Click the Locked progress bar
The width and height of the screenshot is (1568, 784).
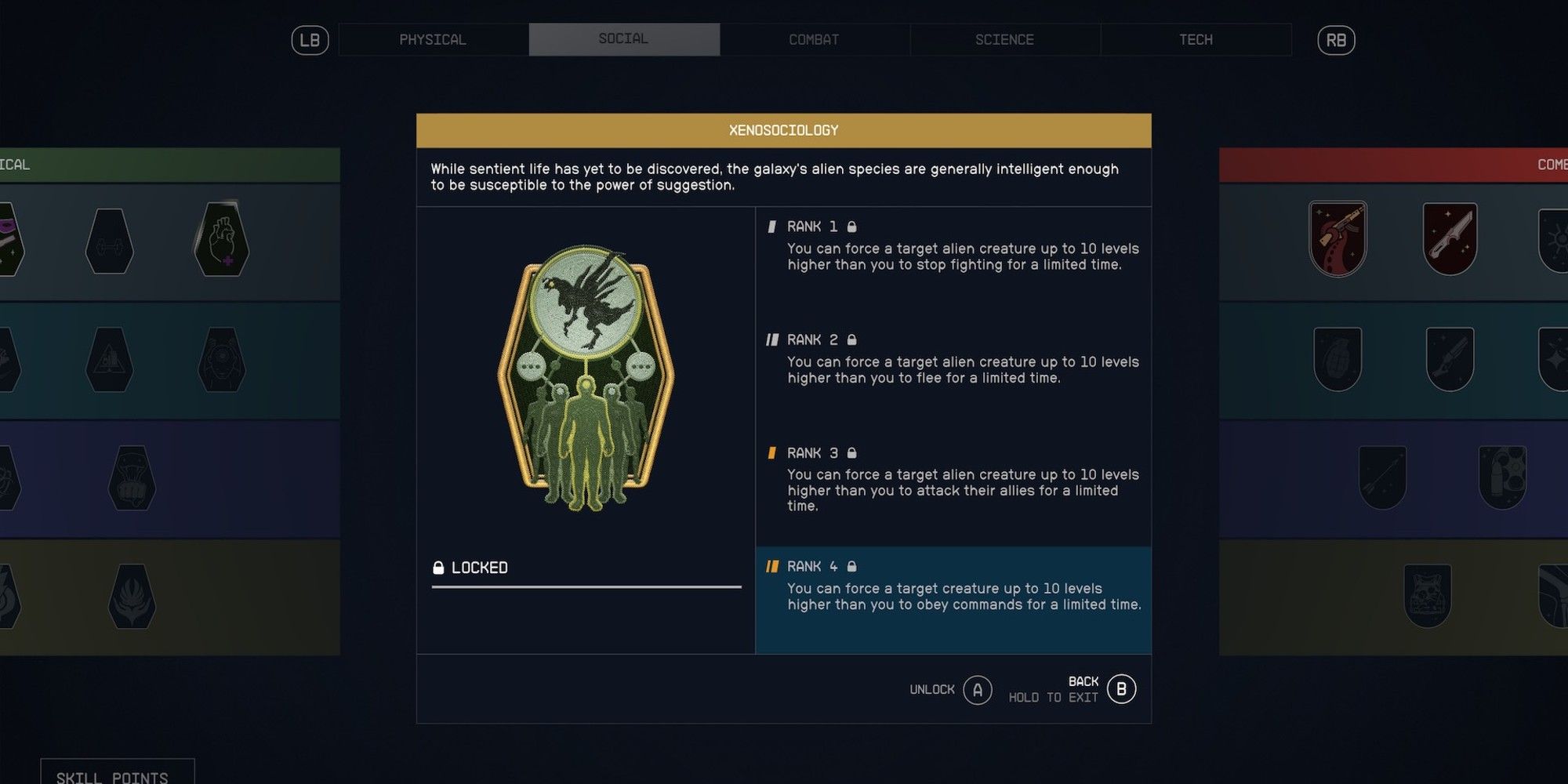point(586,586)
